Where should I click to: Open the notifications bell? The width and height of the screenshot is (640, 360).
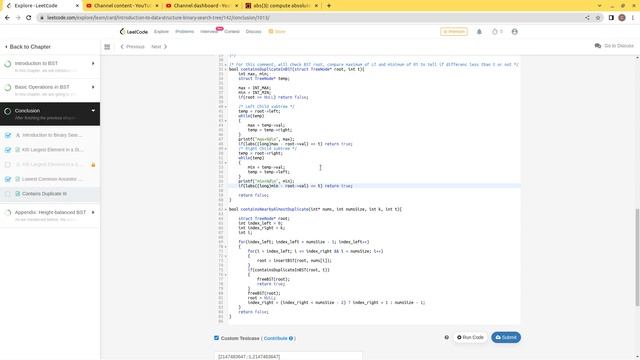(x=479, y=31)
